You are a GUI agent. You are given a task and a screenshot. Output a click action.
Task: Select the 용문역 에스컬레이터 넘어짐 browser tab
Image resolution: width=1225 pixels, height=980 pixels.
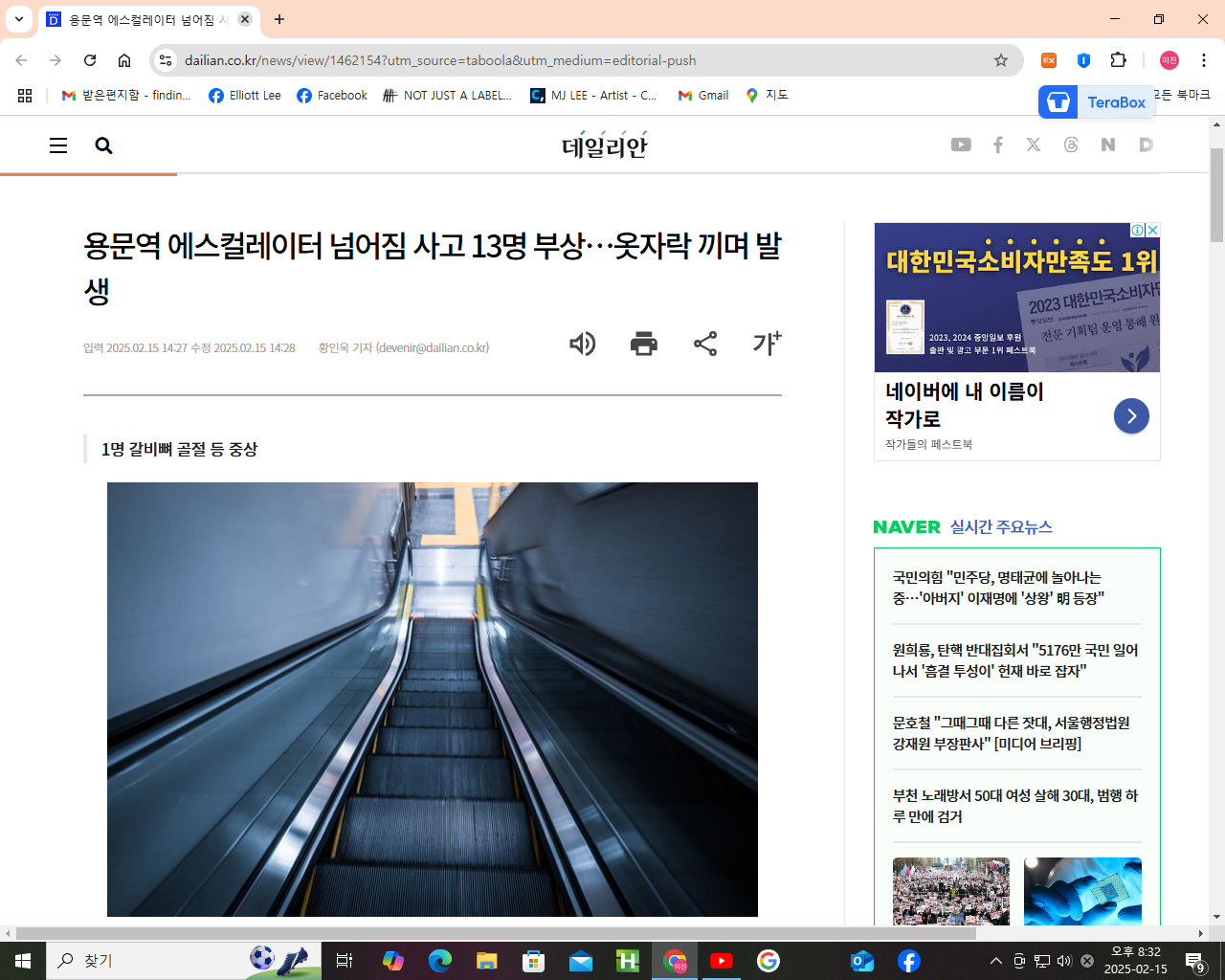(148, 20)
